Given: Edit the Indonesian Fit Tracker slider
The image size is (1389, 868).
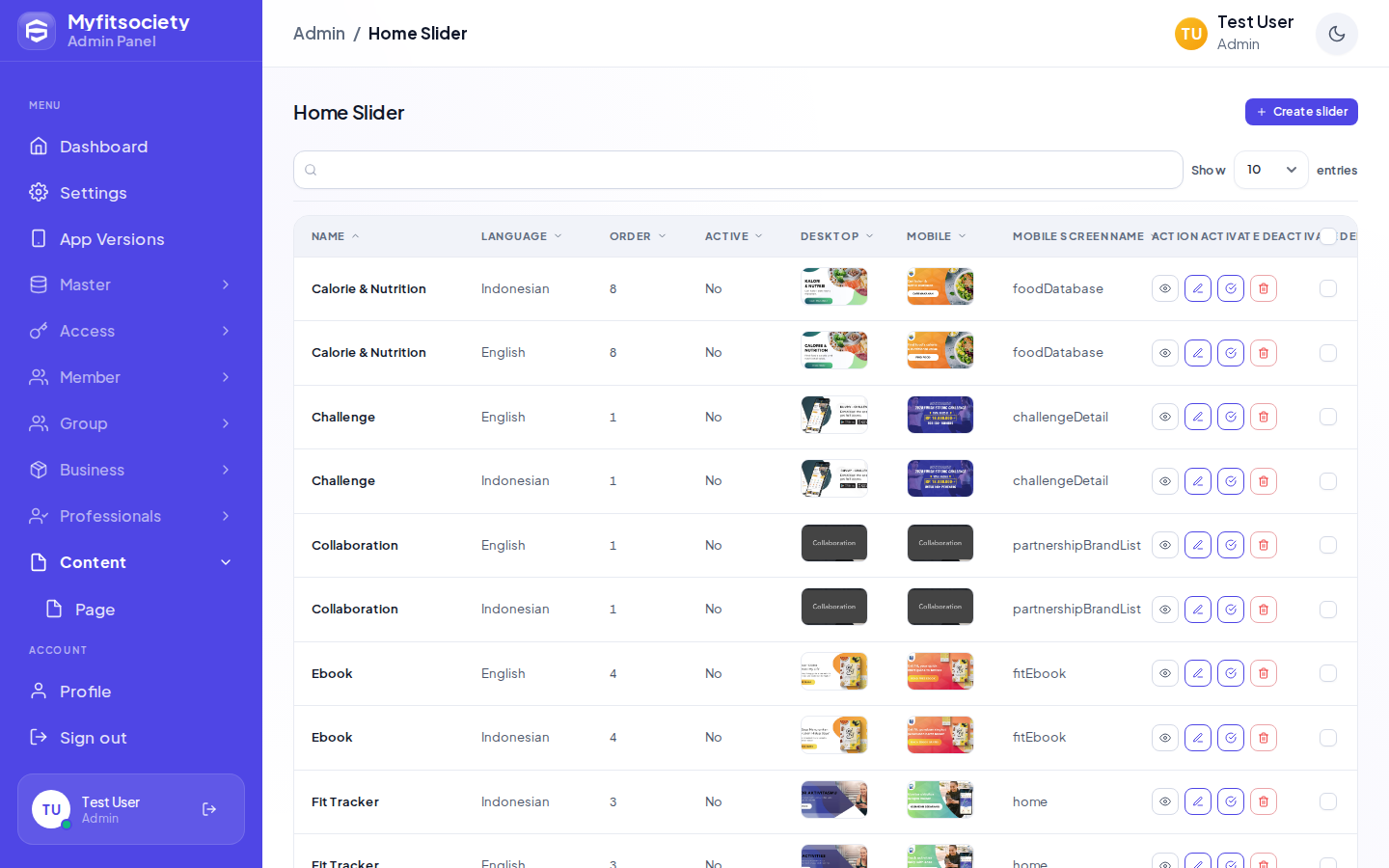Looking at the screenshot, I should 1198,801.
